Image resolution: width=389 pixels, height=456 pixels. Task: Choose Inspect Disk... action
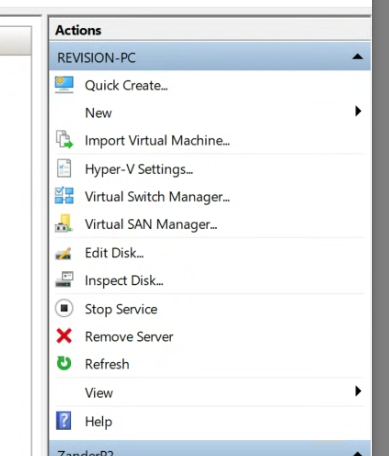click(x=124, y=281)
